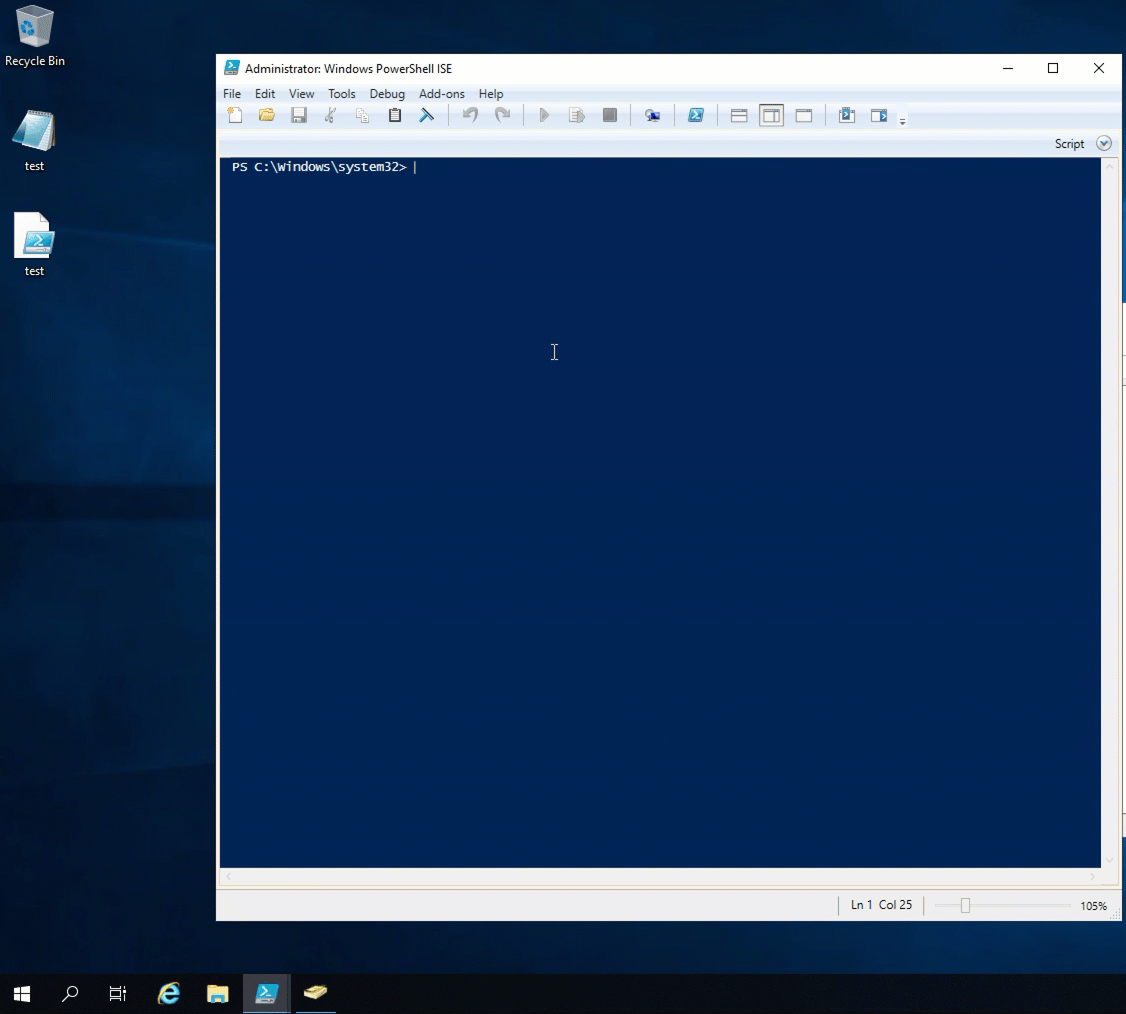Open the Tools menu
1126x1014 pixels.
pos(342,93)
